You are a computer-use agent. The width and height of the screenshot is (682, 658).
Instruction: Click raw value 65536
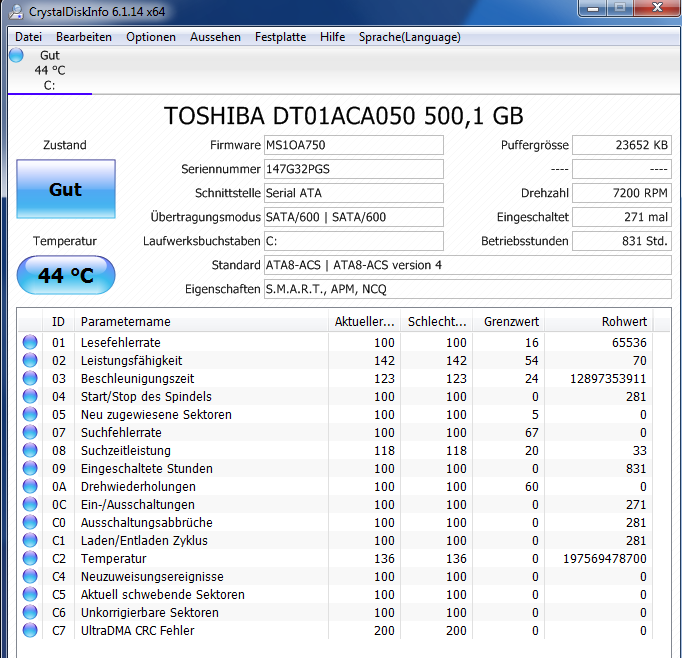(x=629, y=343)
